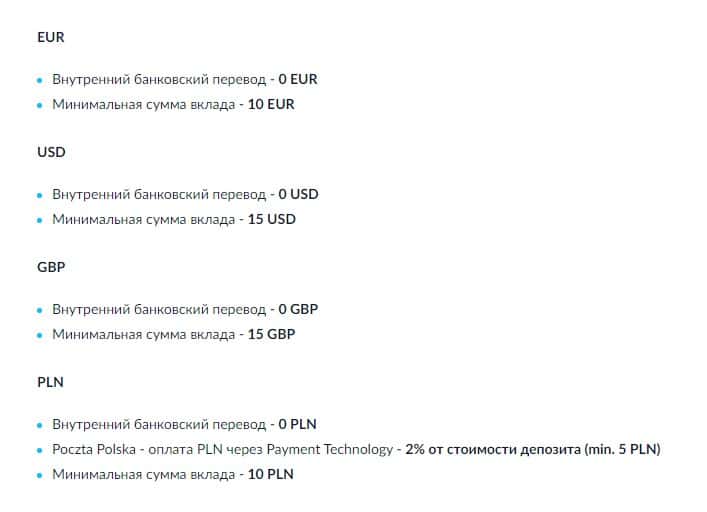The image size is (707, 512).
Task: Click the bold "10 EUR" minimum deposit value
Action: click(271, 104)
